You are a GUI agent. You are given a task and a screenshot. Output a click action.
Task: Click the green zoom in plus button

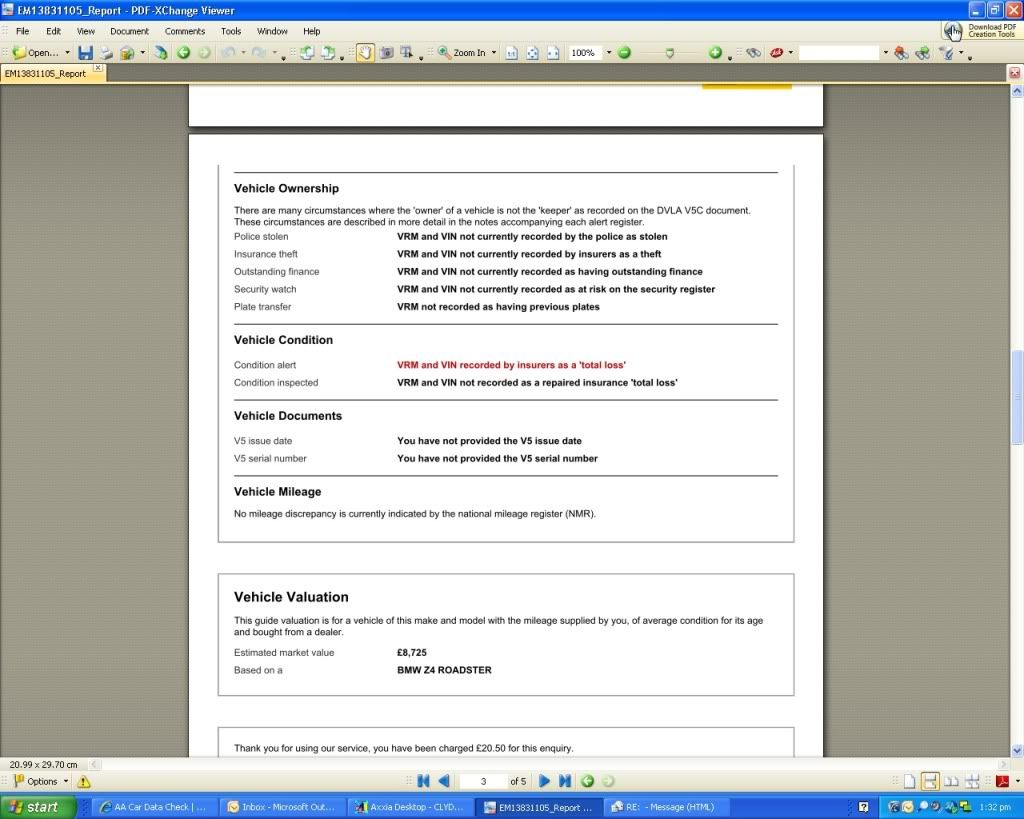(x=715, y=53)
